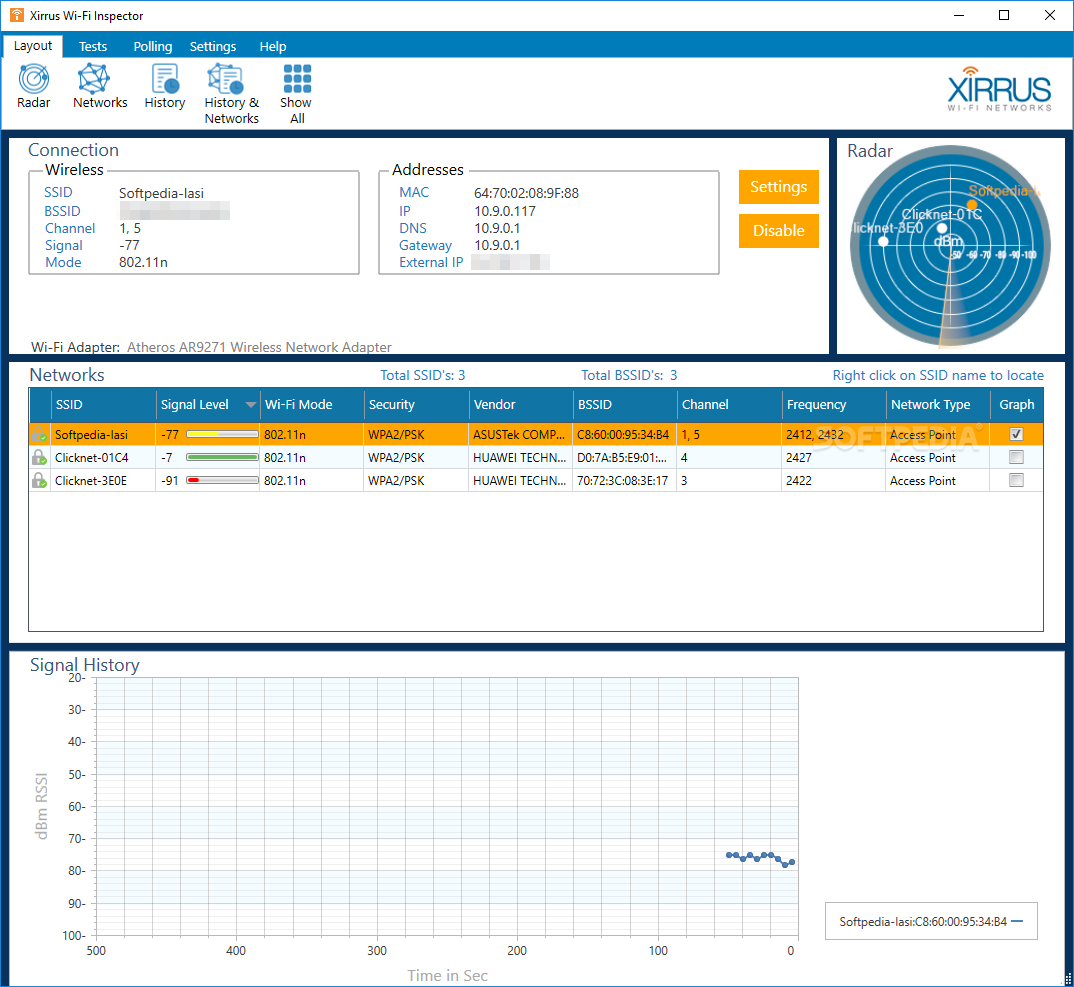Click Clicknet-01C4 green signal bar
Viewport: 1074px width, 987px height.
222,458
